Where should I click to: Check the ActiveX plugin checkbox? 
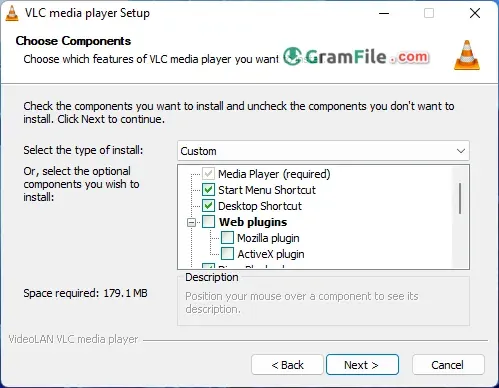click(x=227, y=254)
